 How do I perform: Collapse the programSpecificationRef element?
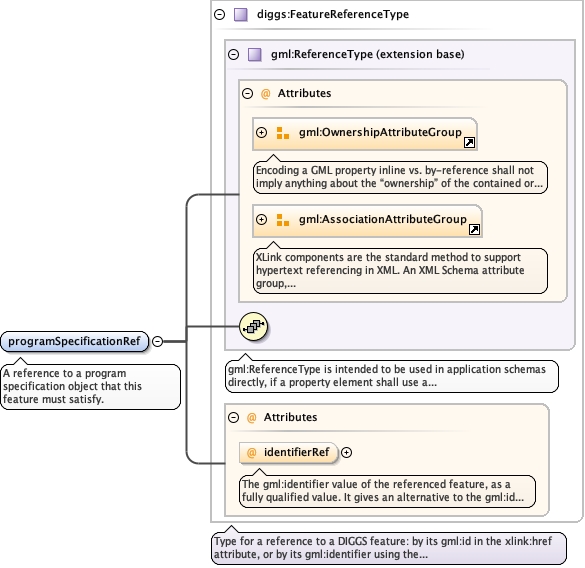[x=158, y=341]
